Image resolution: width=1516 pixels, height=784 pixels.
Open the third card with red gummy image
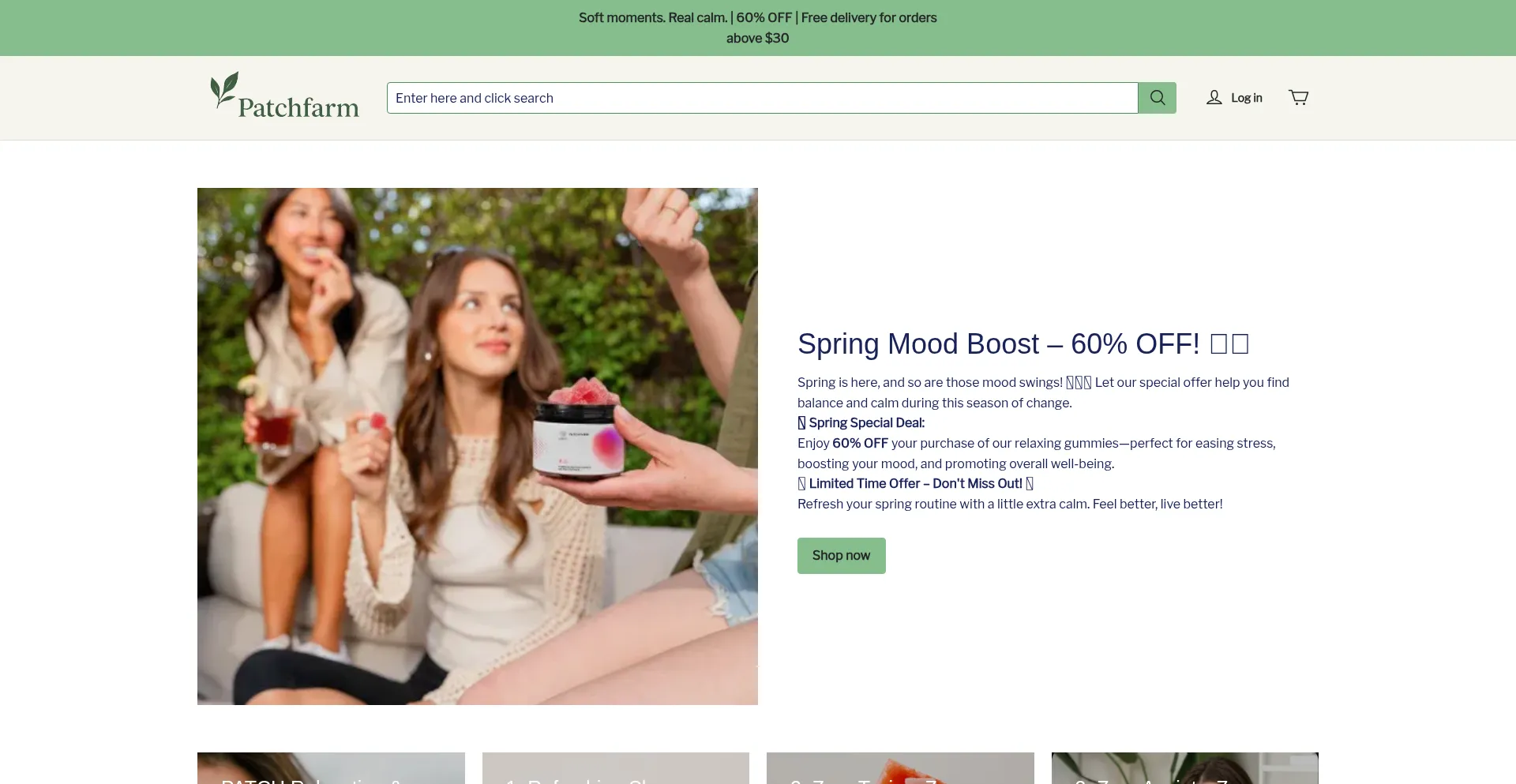pyautogui.click(x=900, y=768)
